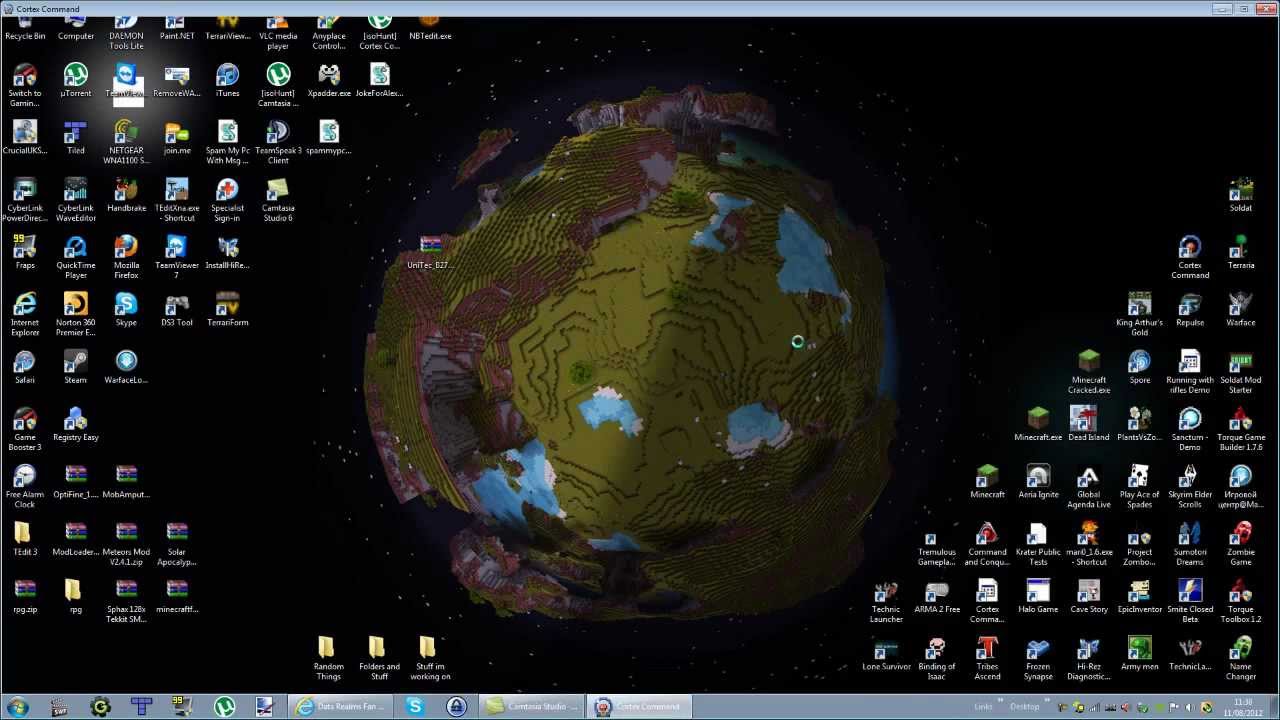Click the µTorrent icon pinned to taskbar
The width and height of the screenshot is (1280, 720).
coord(224,707)
